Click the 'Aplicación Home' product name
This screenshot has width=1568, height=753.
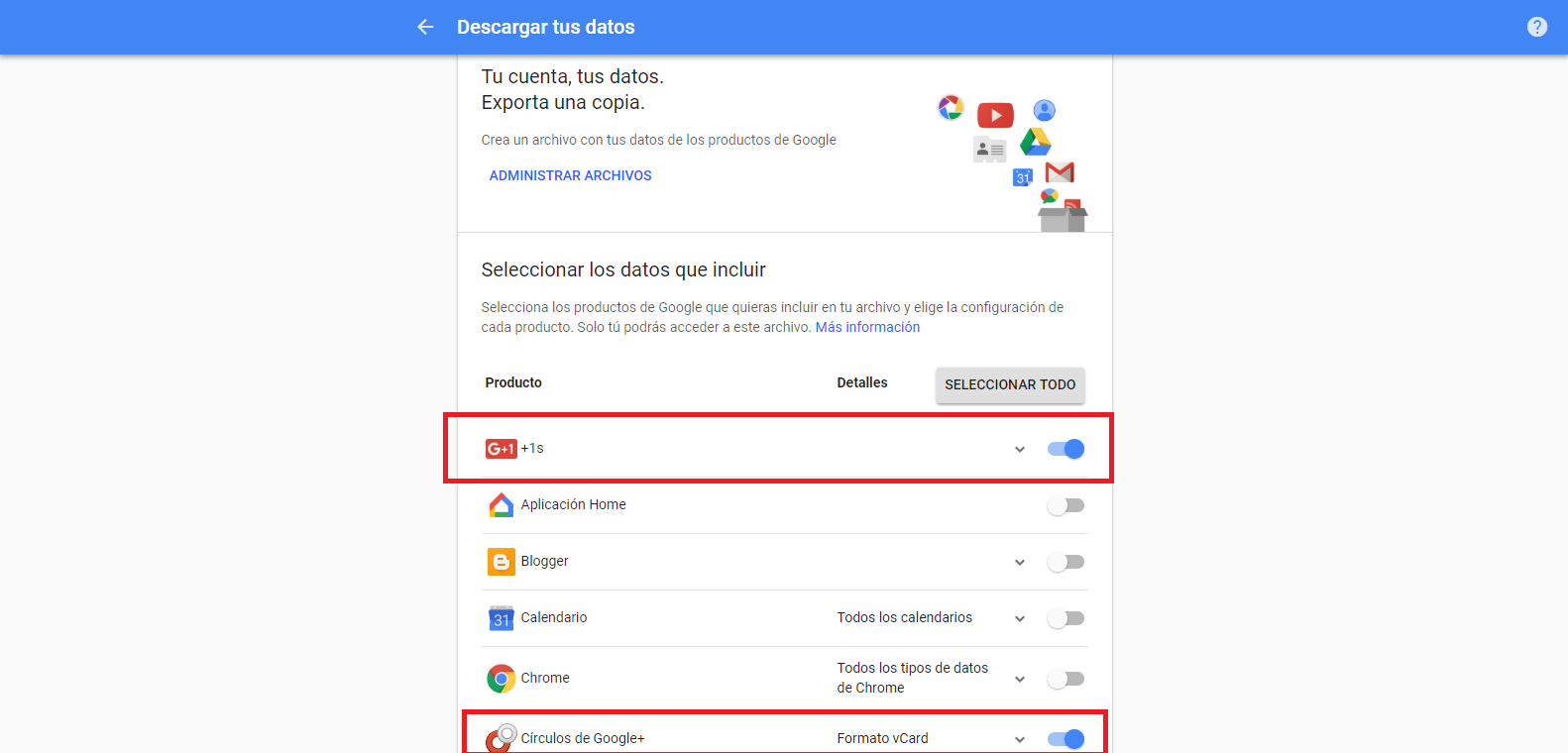click(x=574, y=504)
